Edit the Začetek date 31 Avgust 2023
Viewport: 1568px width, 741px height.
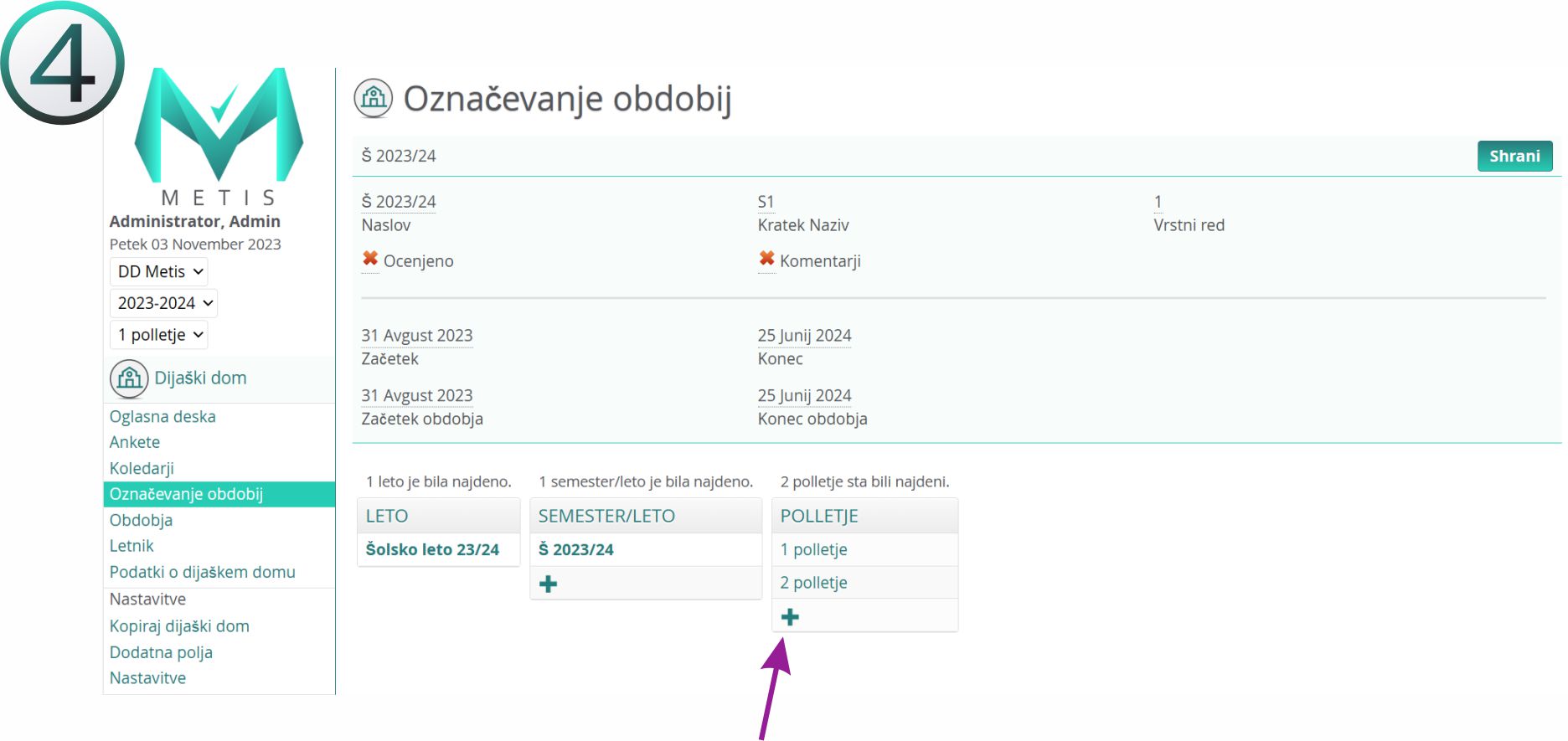pyautogui.click(x=417, y=336)
